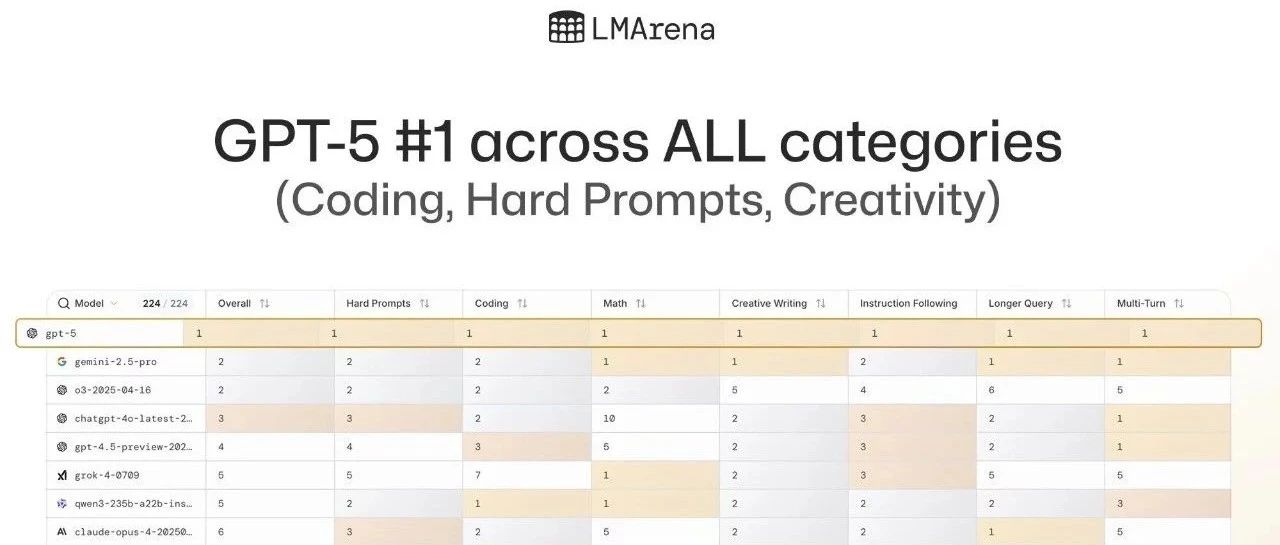Expand the Model filter dropdown chevron
1280x545 pixels.
click(x=114, y=303)
